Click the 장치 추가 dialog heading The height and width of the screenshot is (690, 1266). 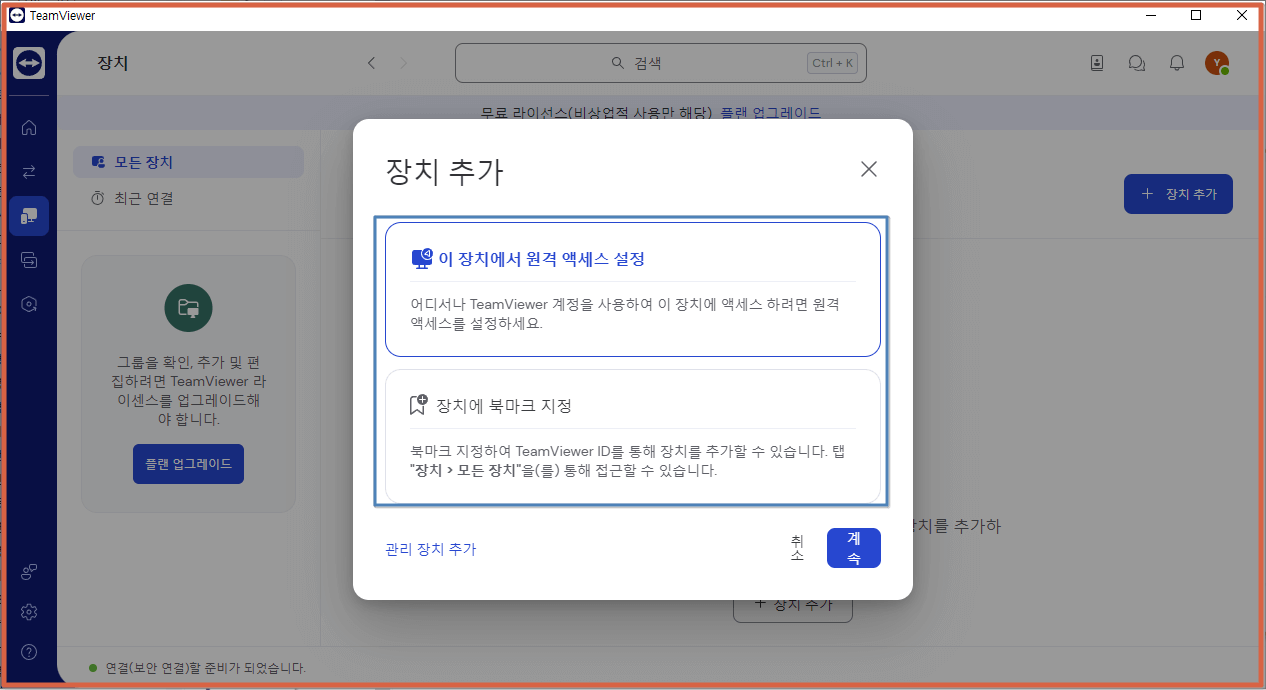tap(445, 172)
